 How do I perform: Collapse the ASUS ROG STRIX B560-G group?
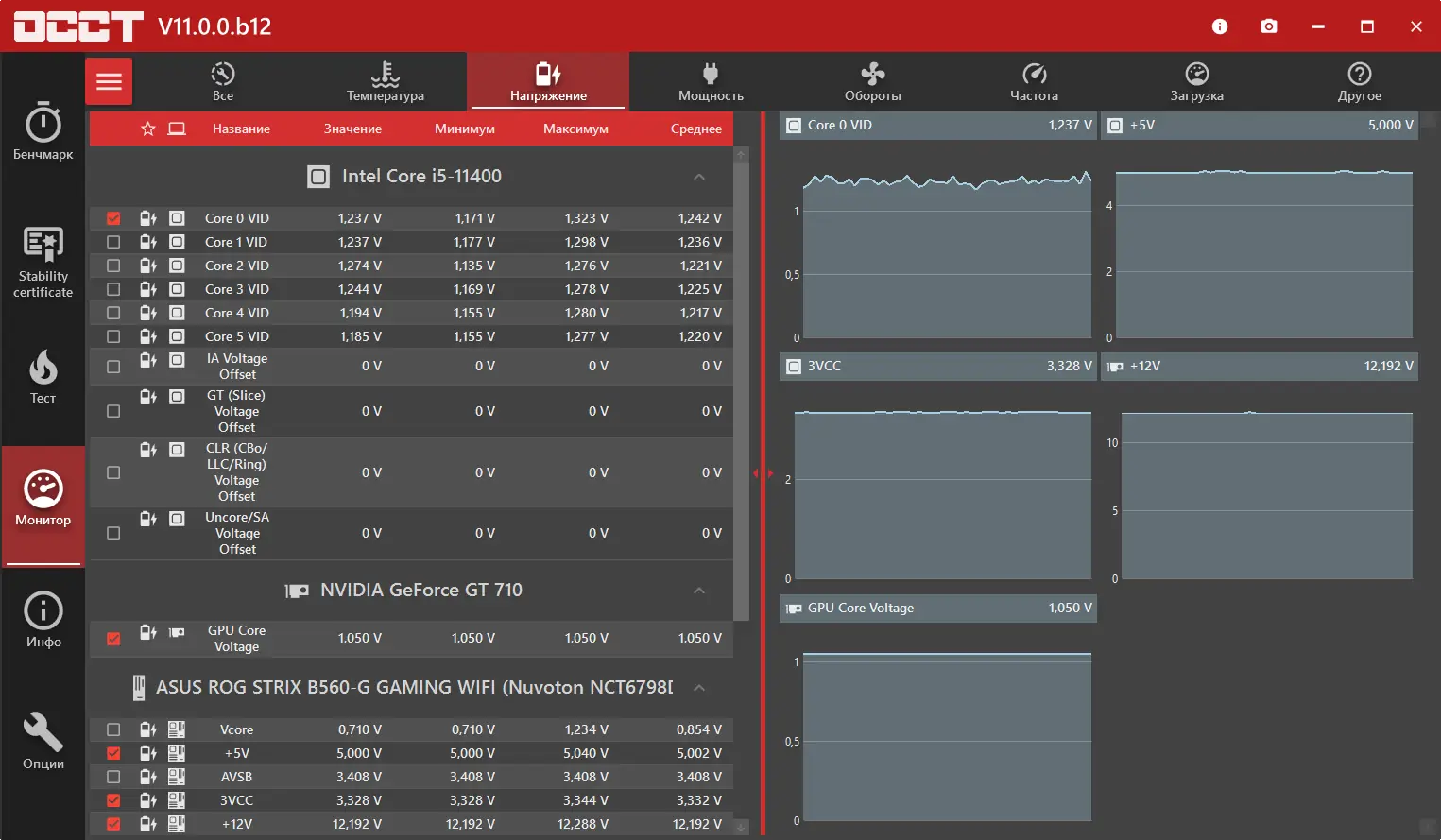point(699,687)
